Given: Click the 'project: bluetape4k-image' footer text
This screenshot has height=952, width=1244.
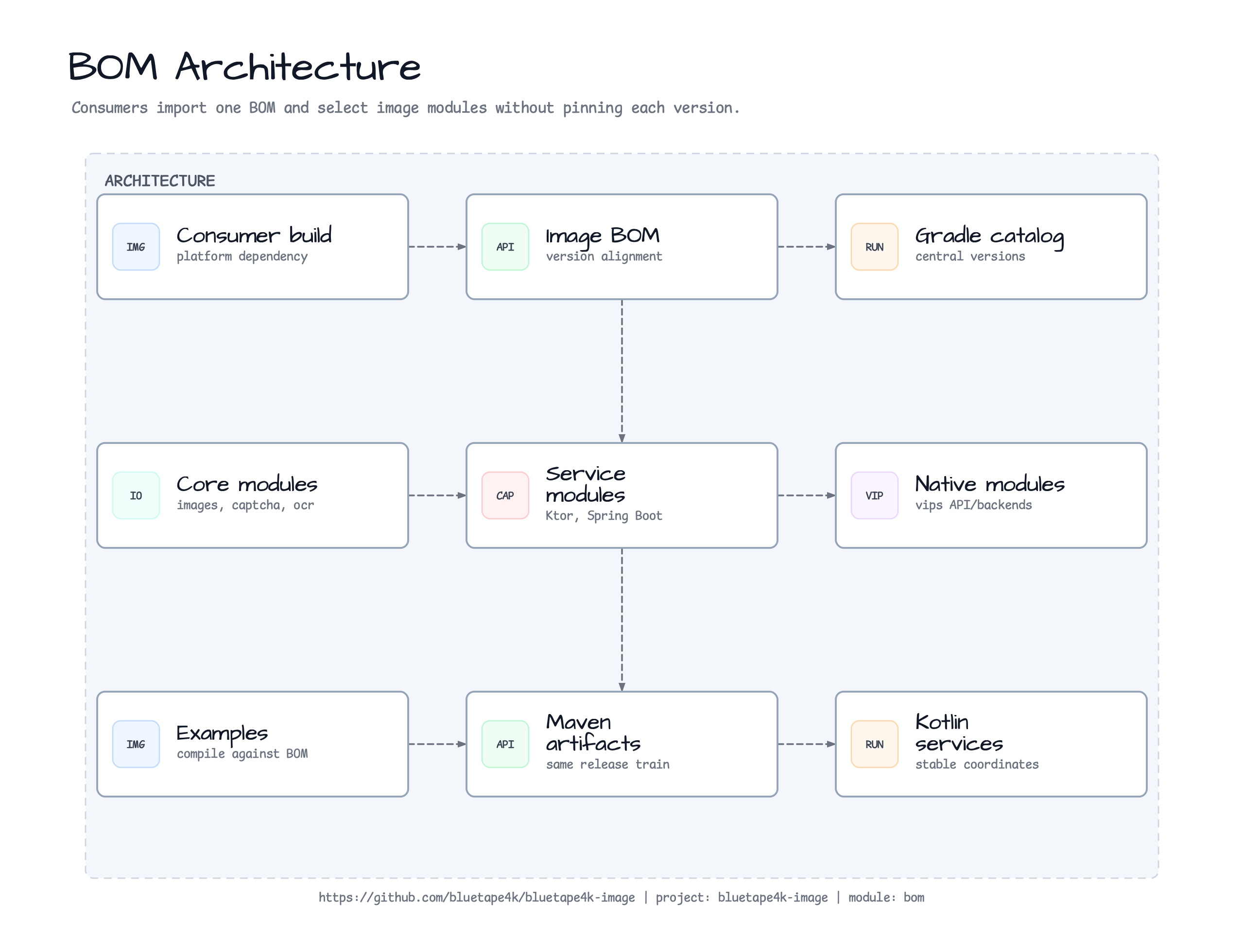Looking at the screenshot, I should click(x=742, y=898).
